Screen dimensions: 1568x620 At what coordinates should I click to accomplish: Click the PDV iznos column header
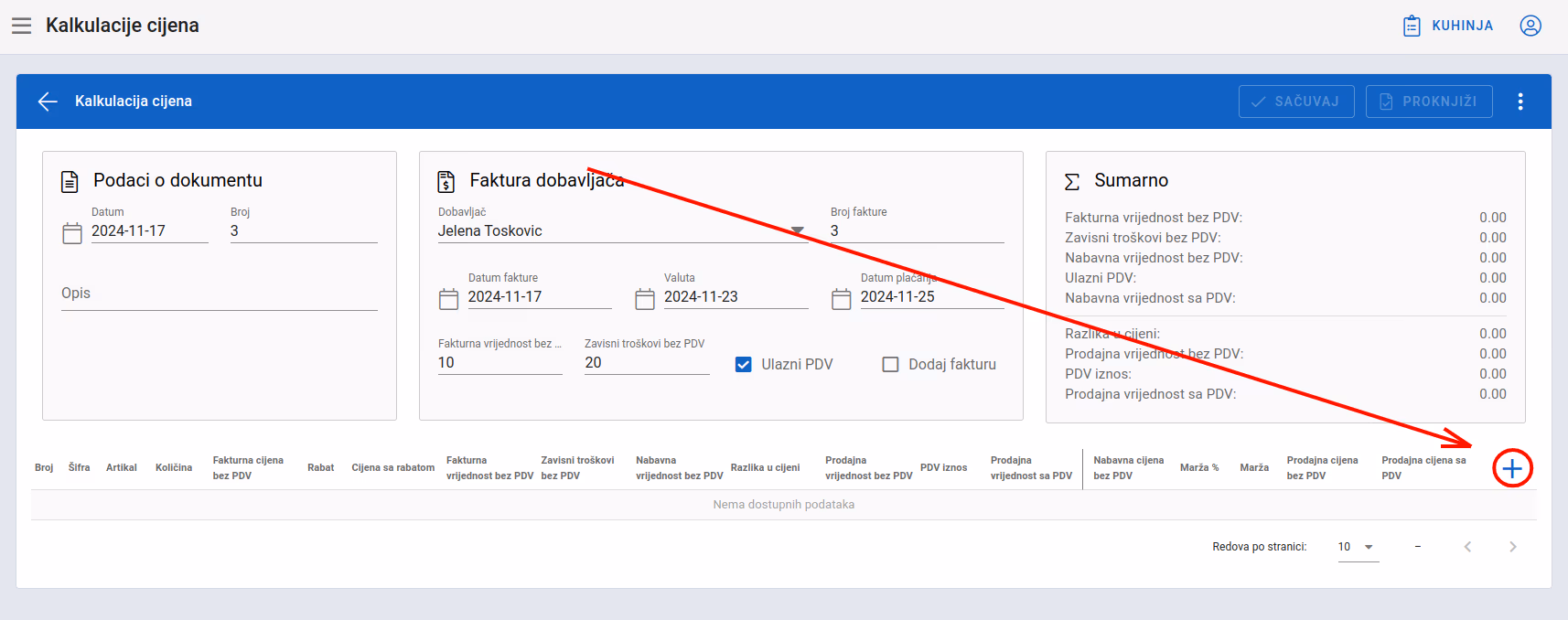tap(943, 467)
